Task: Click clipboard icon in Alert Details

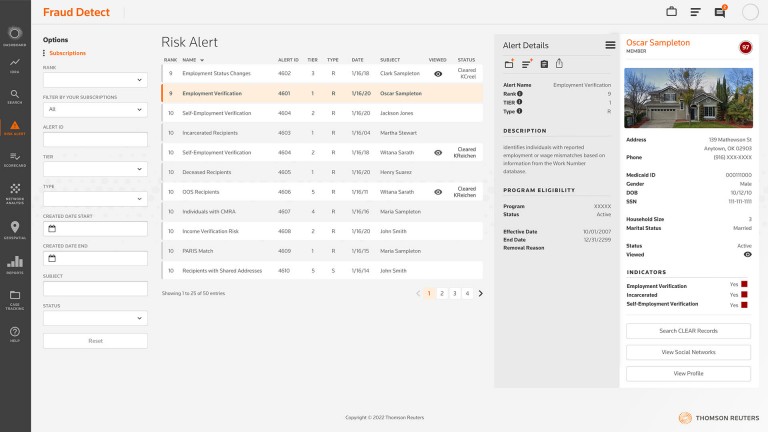Action: [x=543, y=64]
